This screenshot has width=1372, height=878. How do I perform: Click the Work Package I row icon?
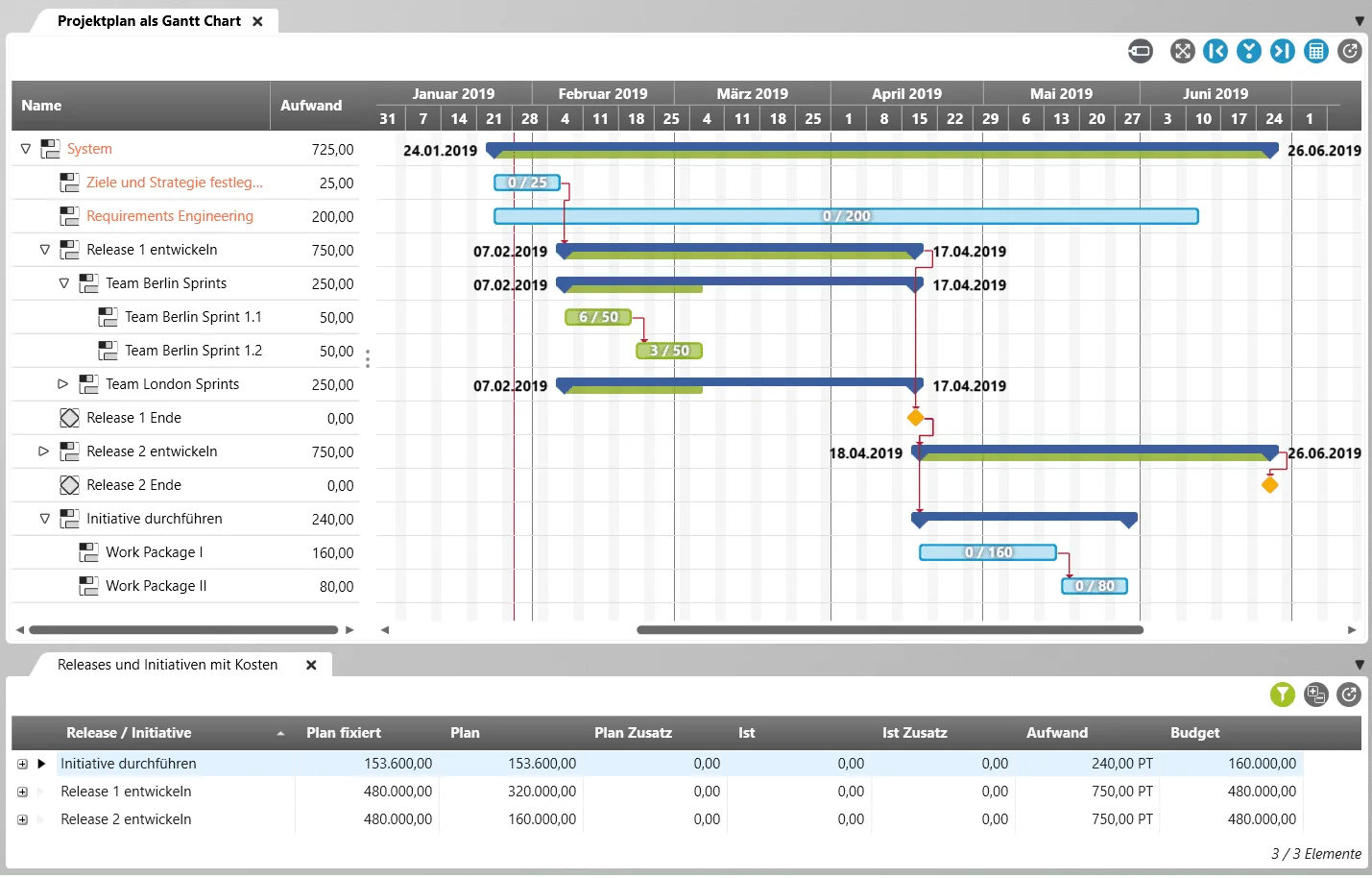(x=88, y=552)
